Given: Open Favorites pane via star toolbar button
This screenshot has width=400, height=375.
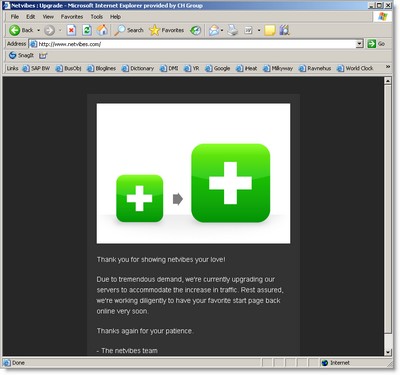Looking at the screenshot, I should click(166, 30).
